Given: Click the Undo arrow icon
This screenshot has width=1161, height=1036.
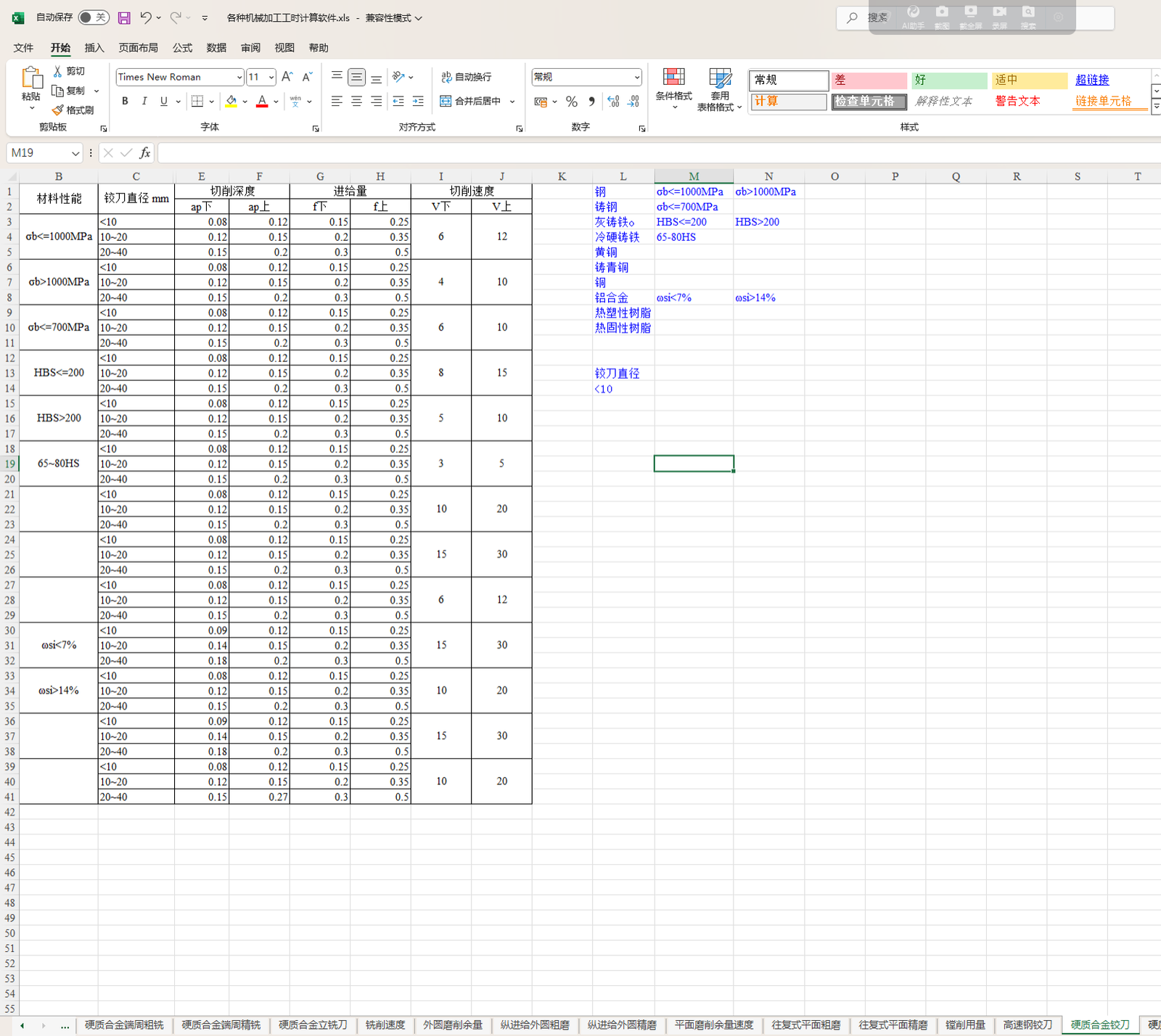Looking at the screenshot, I should 146,17.
